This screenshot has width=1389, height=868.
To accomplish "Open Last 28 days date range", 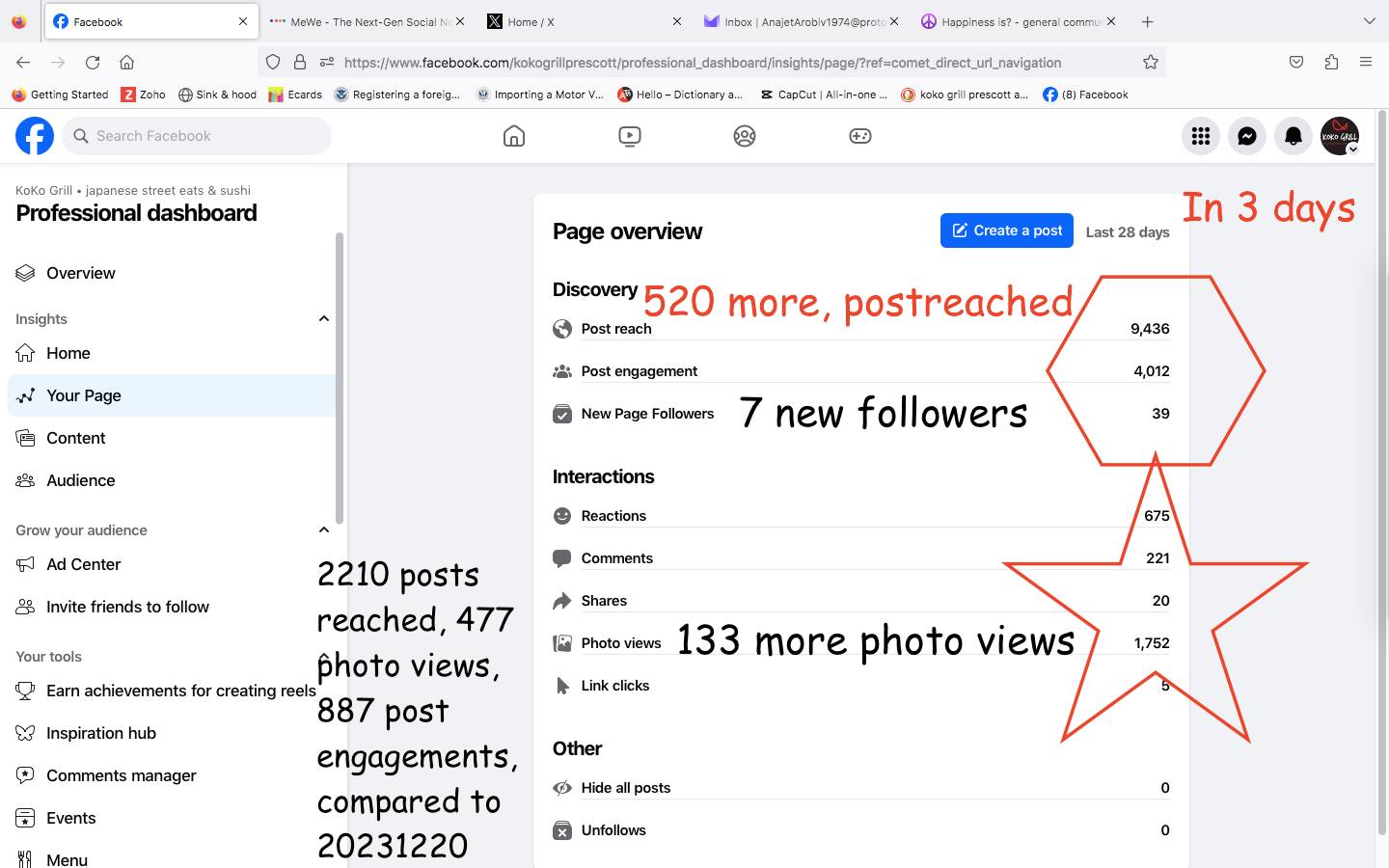I will (1128, 231).
